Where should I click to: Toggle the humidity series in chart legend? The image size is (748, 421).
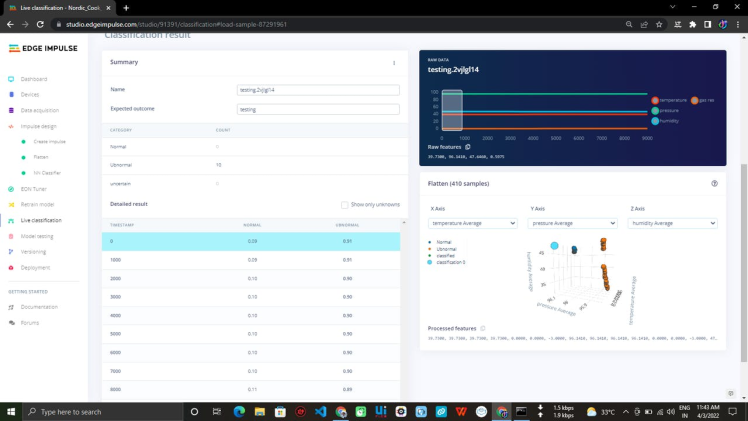point(670,121)
